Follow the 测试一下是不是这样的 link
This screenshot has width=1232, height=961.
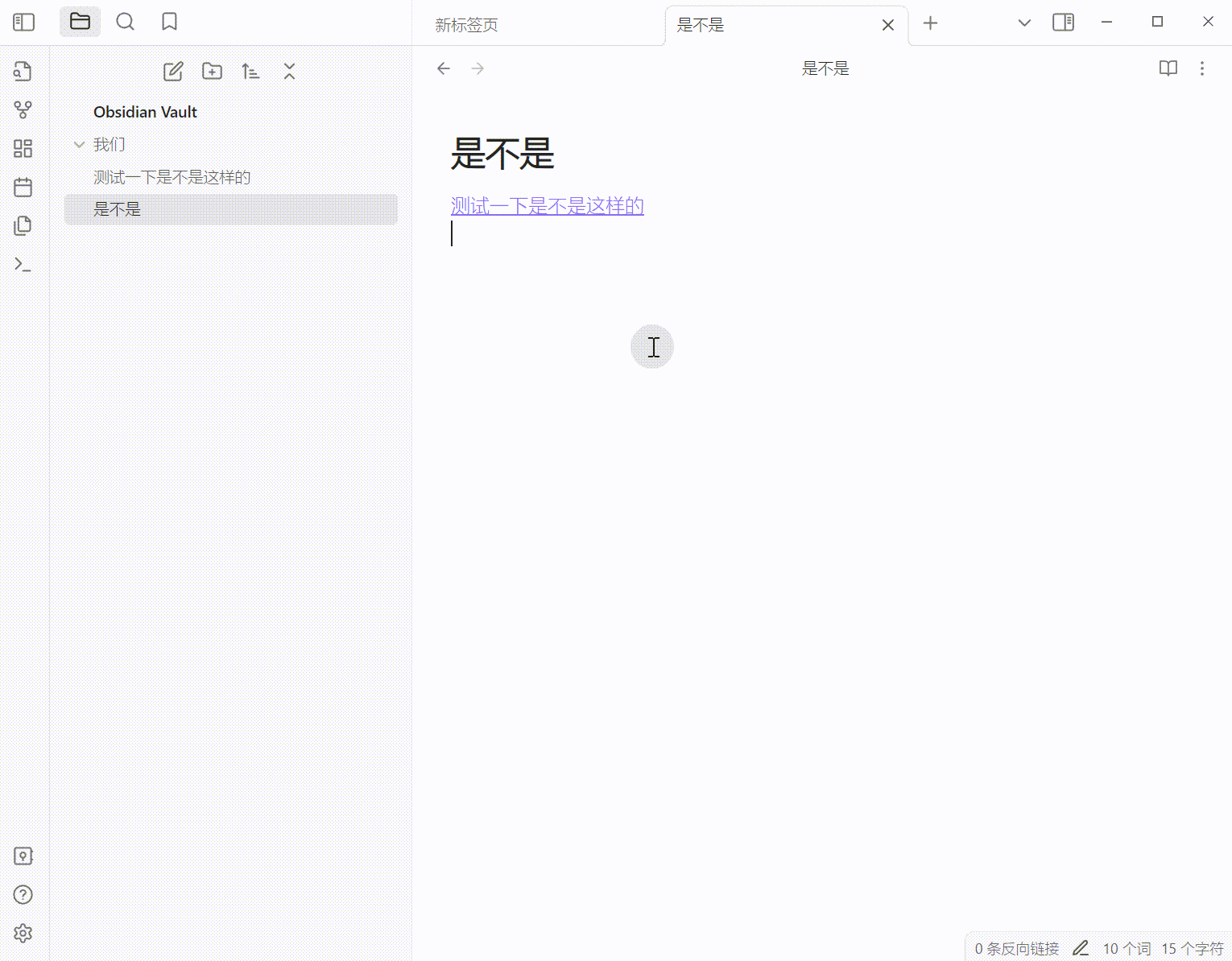tap(546, 205)
